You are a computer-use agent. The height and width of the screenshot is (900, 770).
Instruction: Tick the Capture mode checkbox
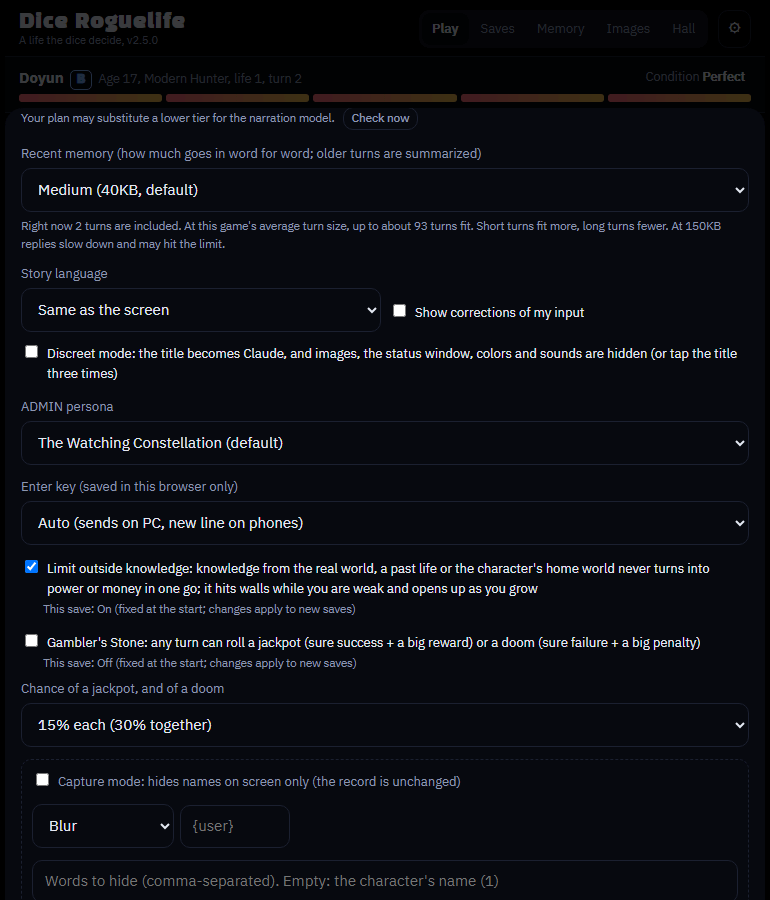[x=42, y=780]
